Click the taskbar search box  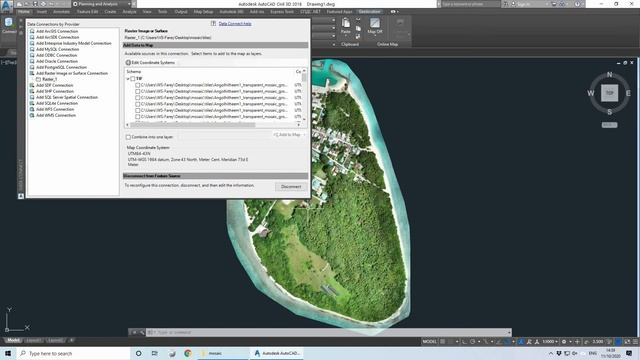coord(73,353)
